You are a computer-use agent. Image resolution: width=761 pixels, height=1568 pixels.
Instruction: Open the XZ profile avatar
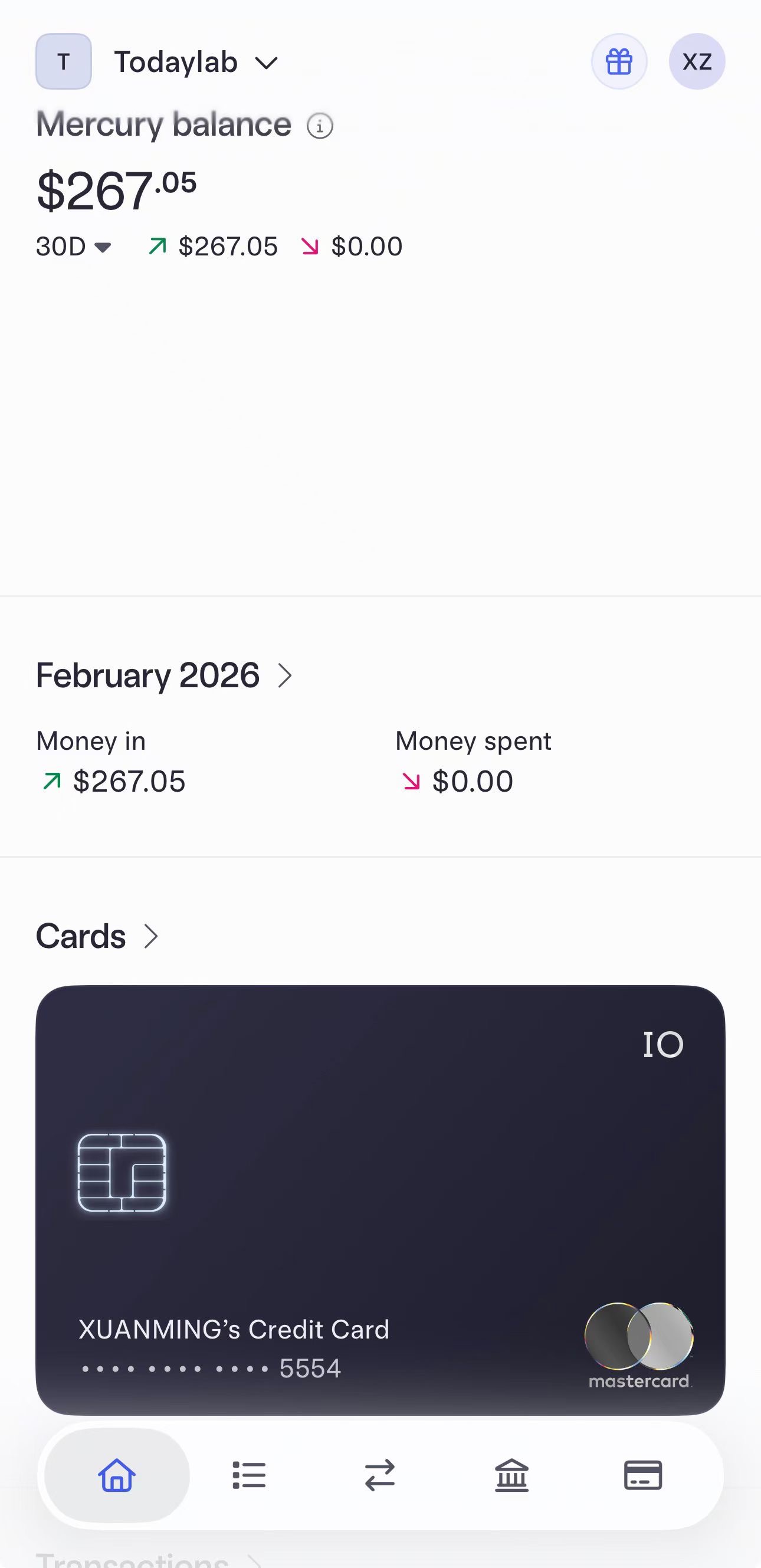click(x=697, y=61)
